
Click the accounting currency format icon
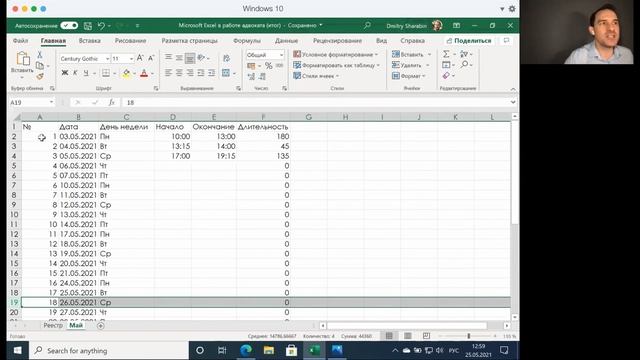coord(251,66)
